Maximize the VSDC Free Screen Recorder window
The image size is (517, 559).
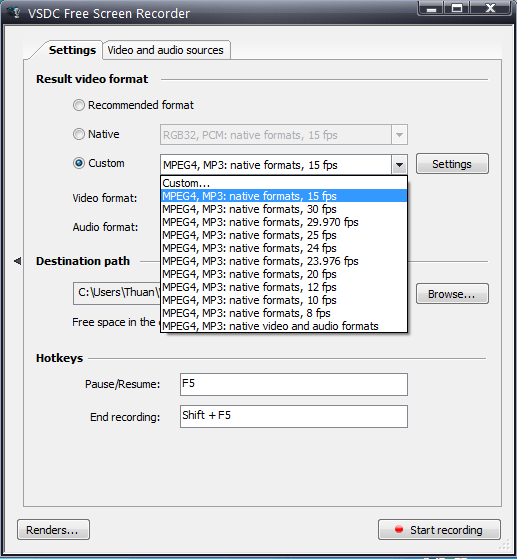pos(457,8)
